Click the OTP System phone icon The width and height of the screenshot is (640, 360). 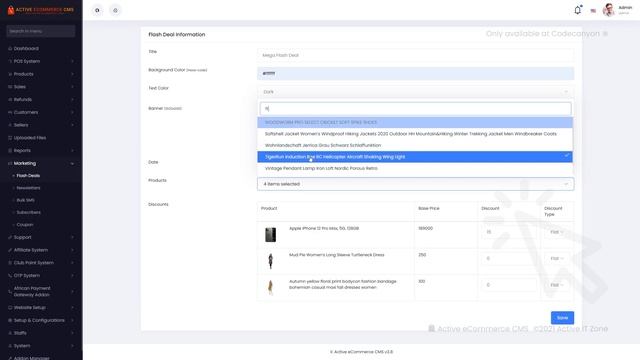coord(10,276)
